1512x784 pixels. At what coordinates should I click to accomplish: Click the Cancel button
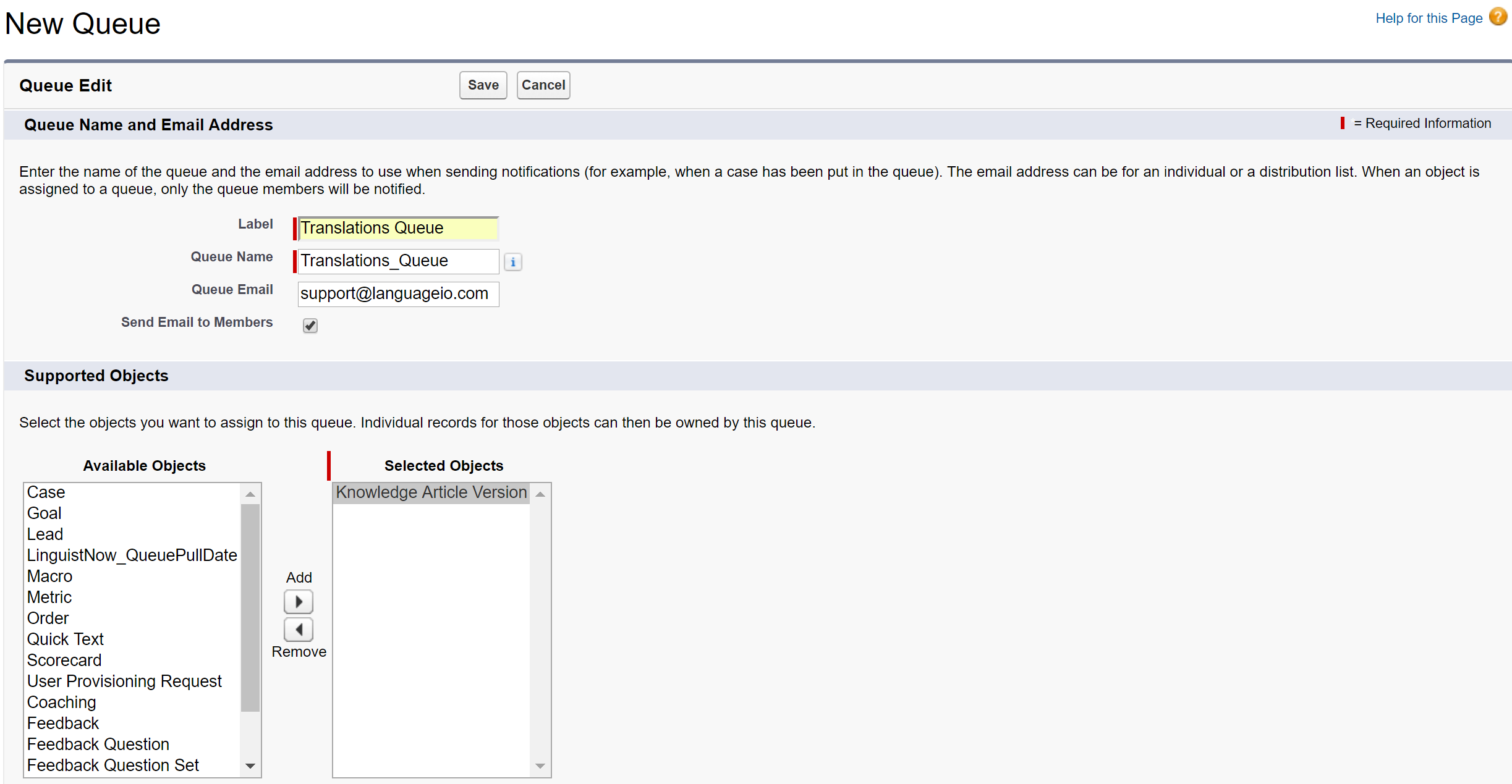click(x=543, y=85)
